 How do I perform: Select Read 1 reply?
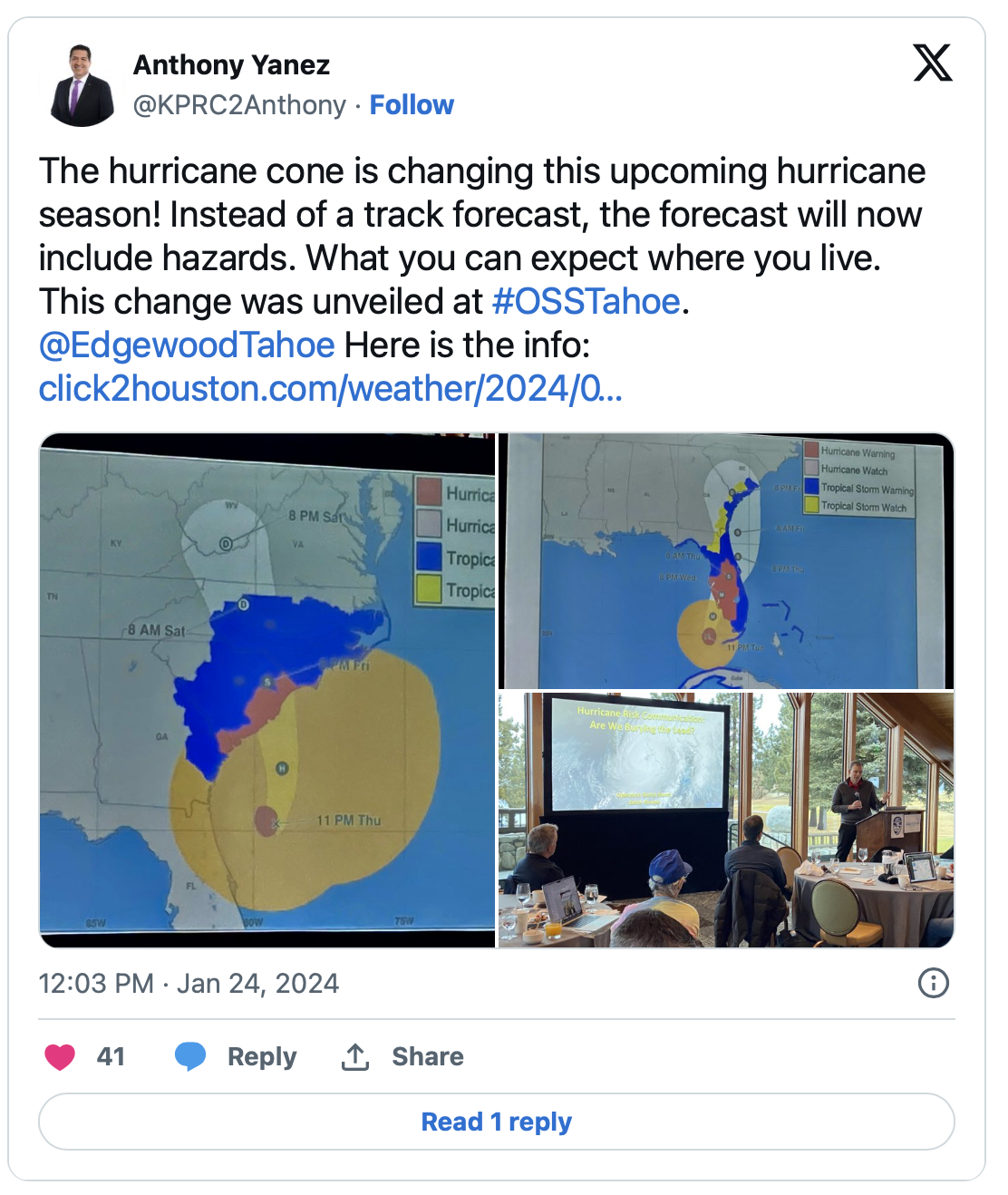coord(504,1122)
